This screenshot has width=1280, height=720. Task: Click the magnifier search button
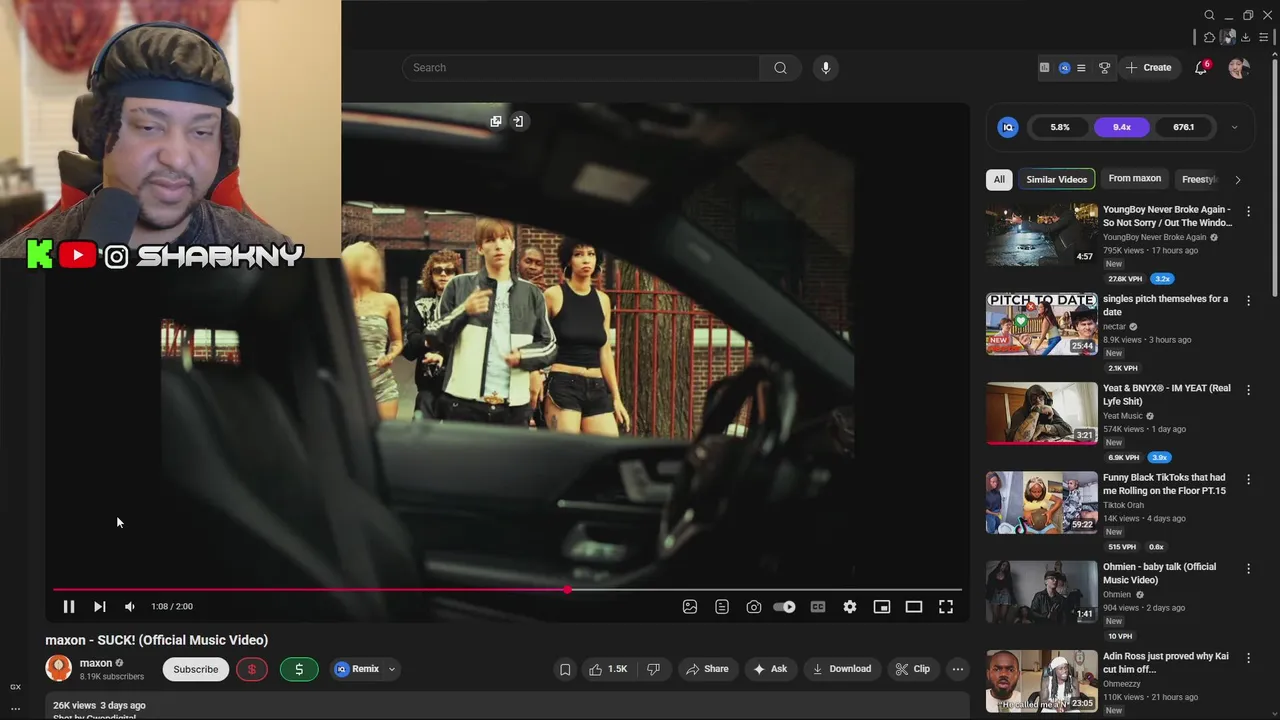[780, 68]
